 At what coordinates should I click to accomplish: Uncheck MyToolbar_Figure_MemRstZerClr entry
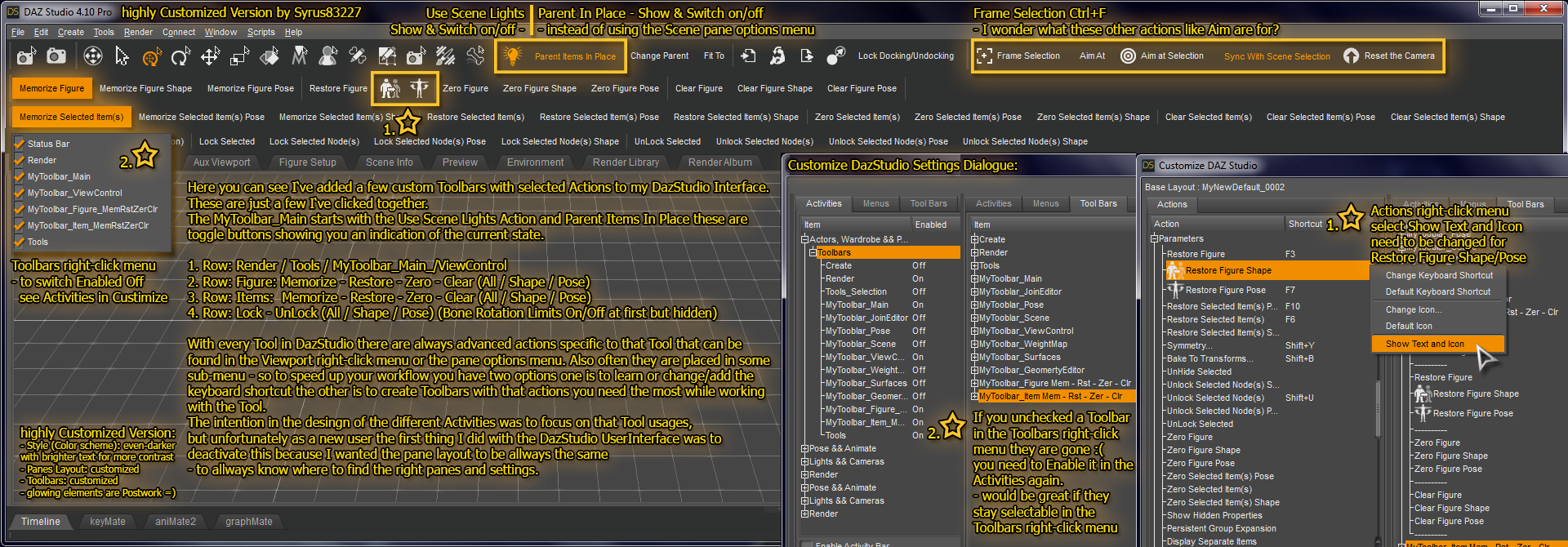[20, 209]
